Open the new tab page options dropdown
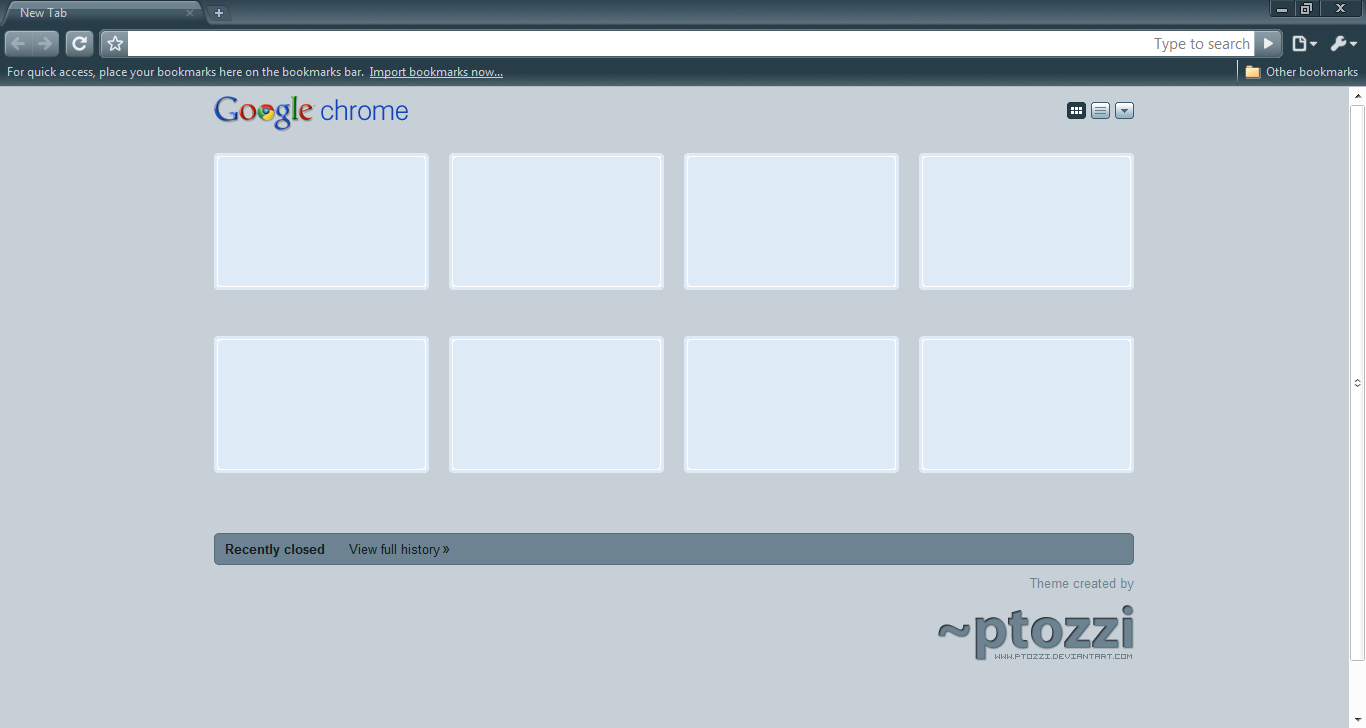 click(x=1124, y=111)
